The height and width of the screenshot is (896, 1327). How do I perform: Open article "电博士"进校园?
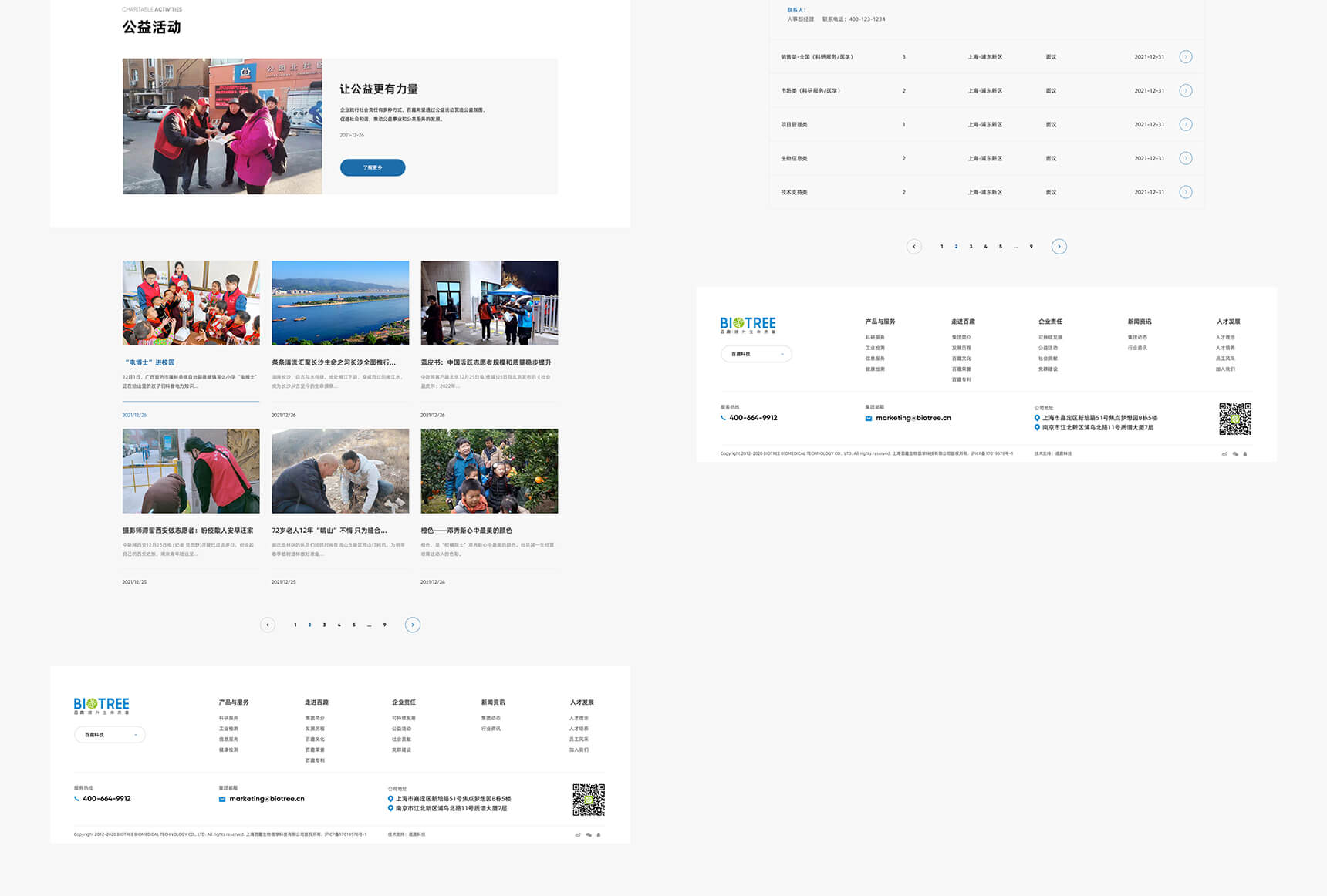149,362
